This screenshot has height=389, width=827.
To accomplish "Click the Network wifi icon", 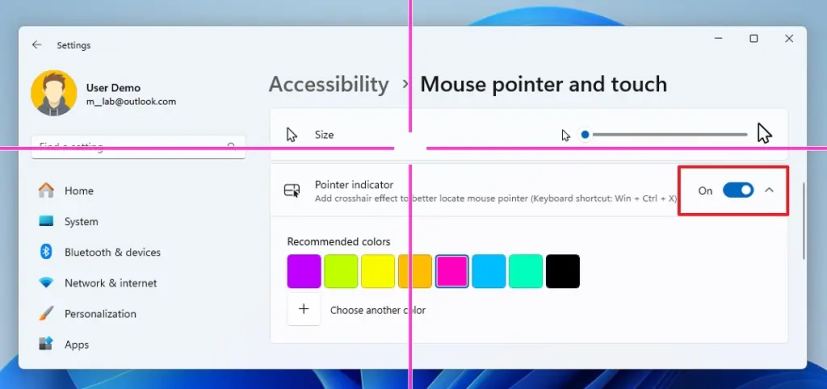I will (46, 283).
